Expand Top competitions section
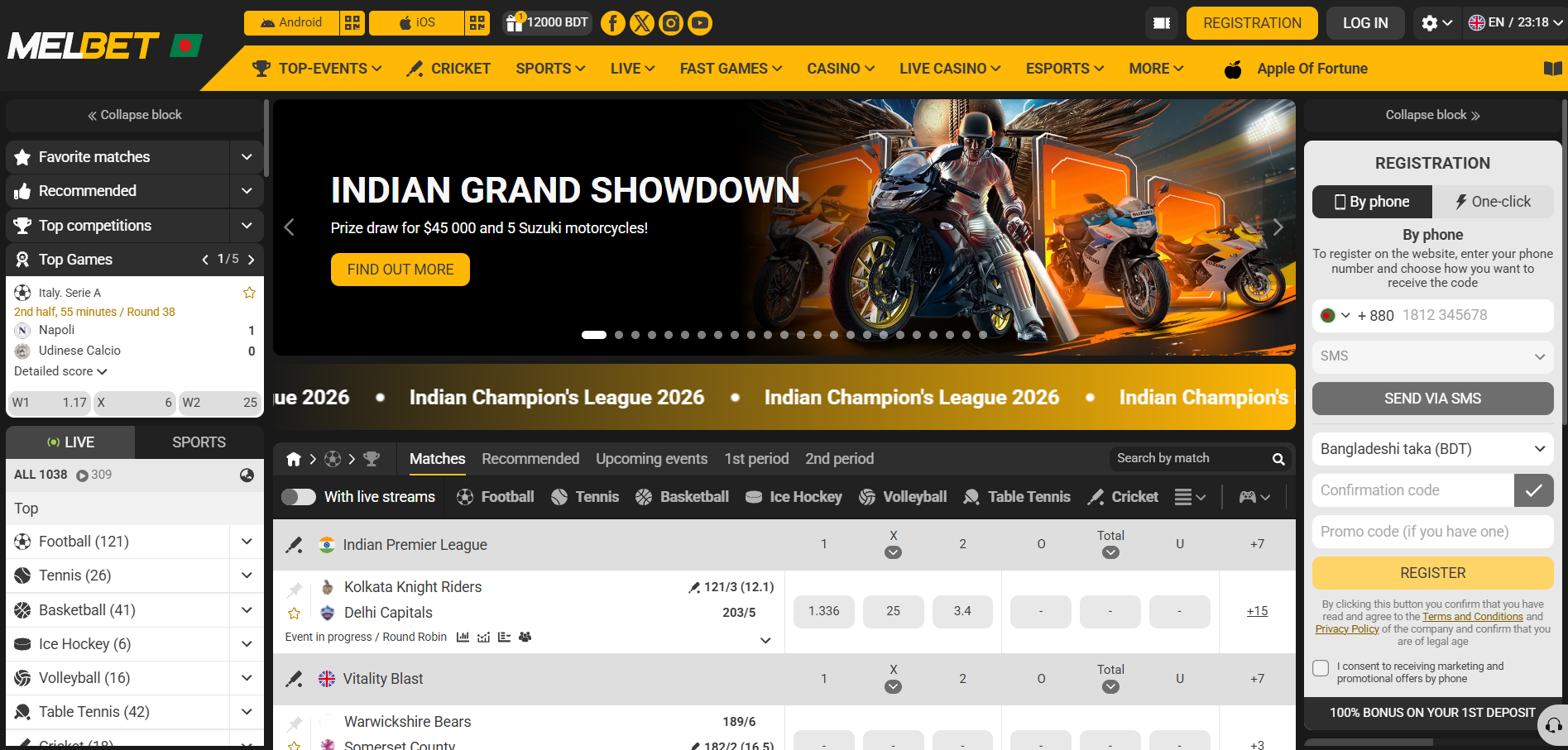Image resolution: width=1568 pixels, height=750 pixels. point(247,226)
